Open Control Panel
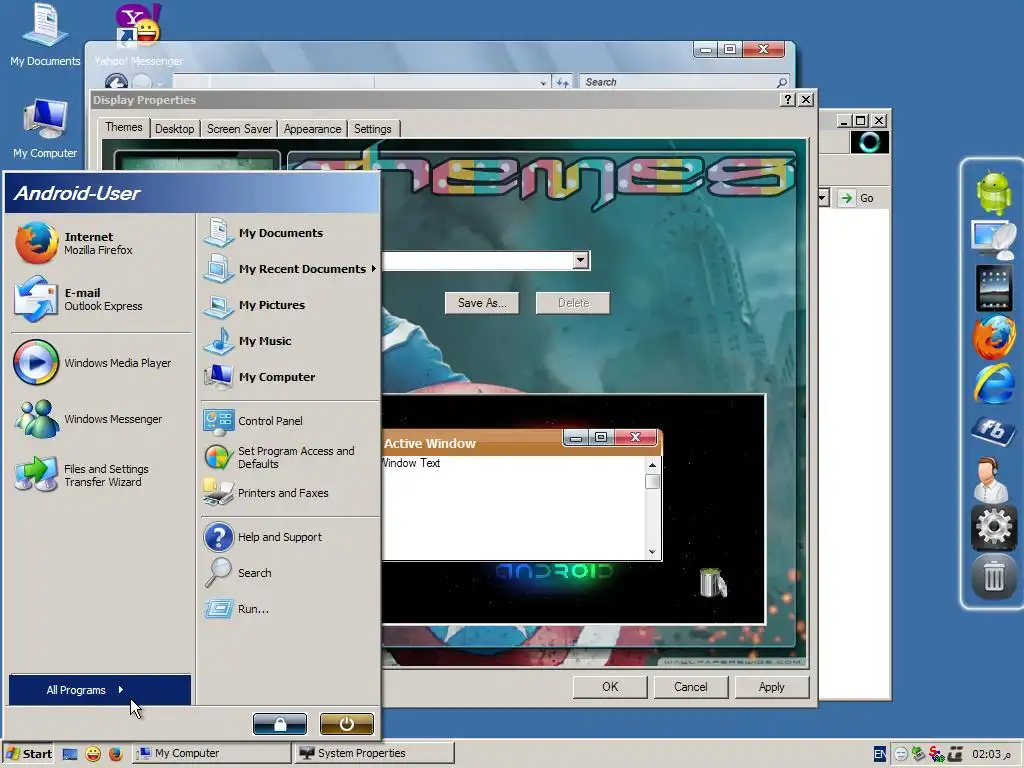The image size is (1024, 768). pos(289,421)
